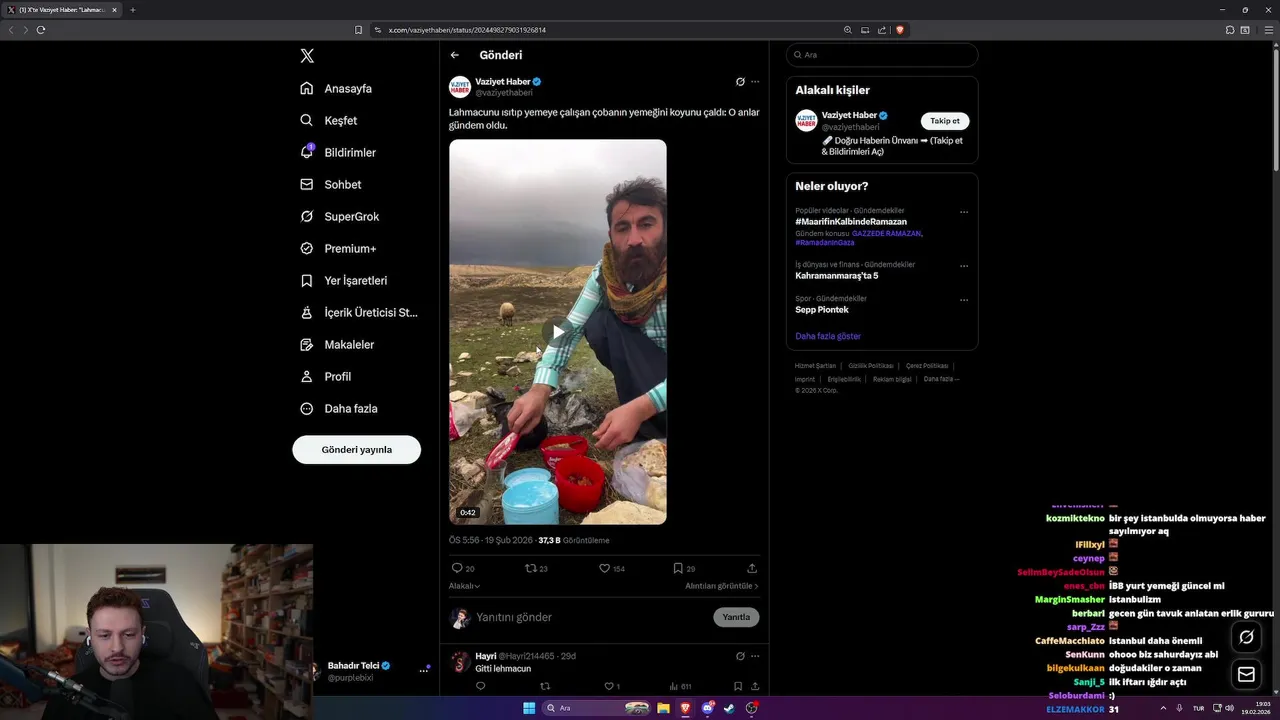
Task: Open a new browser tab
Action: click(133, 10)
